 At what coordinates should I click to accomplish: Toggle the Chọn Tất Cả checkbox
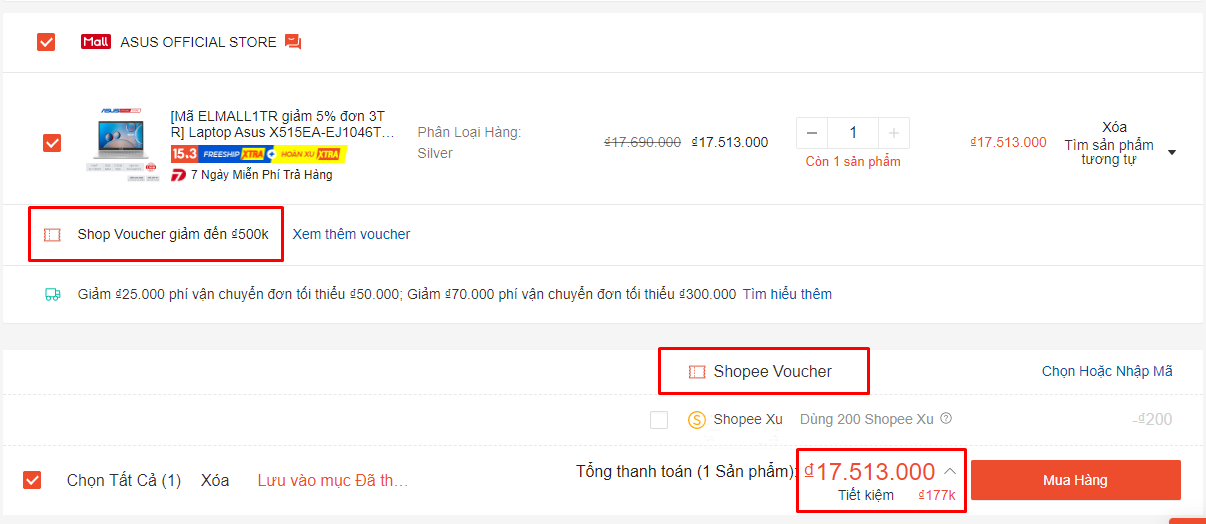[x=33, y=481]
